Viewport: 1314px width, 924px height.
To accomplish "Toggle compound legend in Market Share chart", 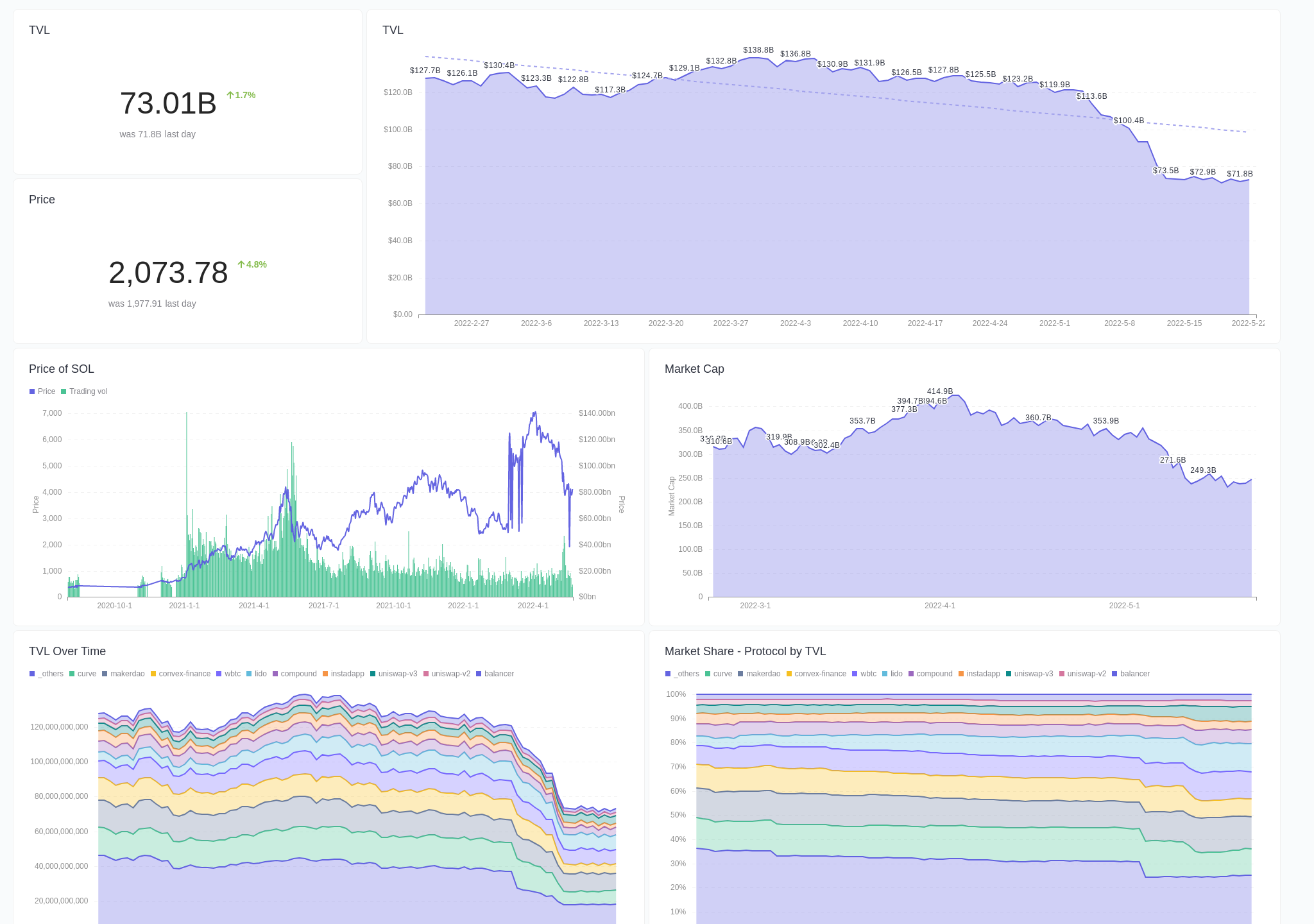I will [930, 674].
